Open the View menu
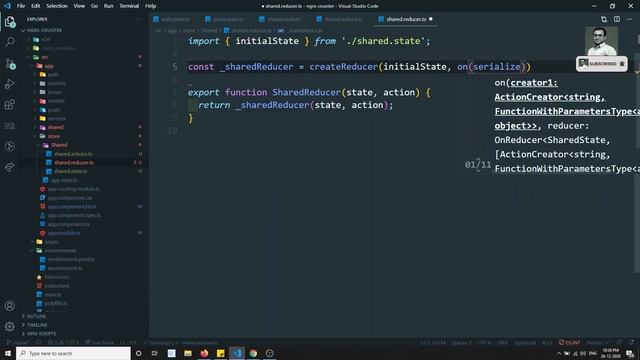 (x=79, y=6)
